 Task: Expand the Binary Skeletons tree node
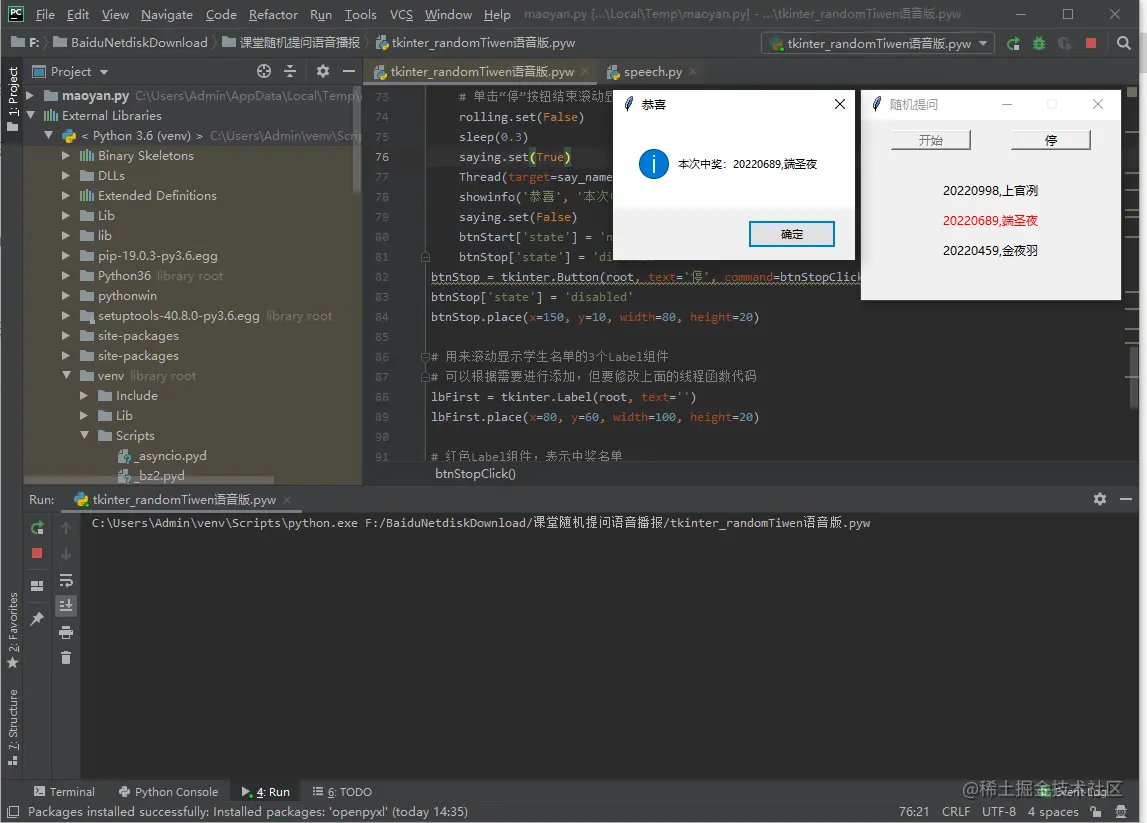coord(66,155)
